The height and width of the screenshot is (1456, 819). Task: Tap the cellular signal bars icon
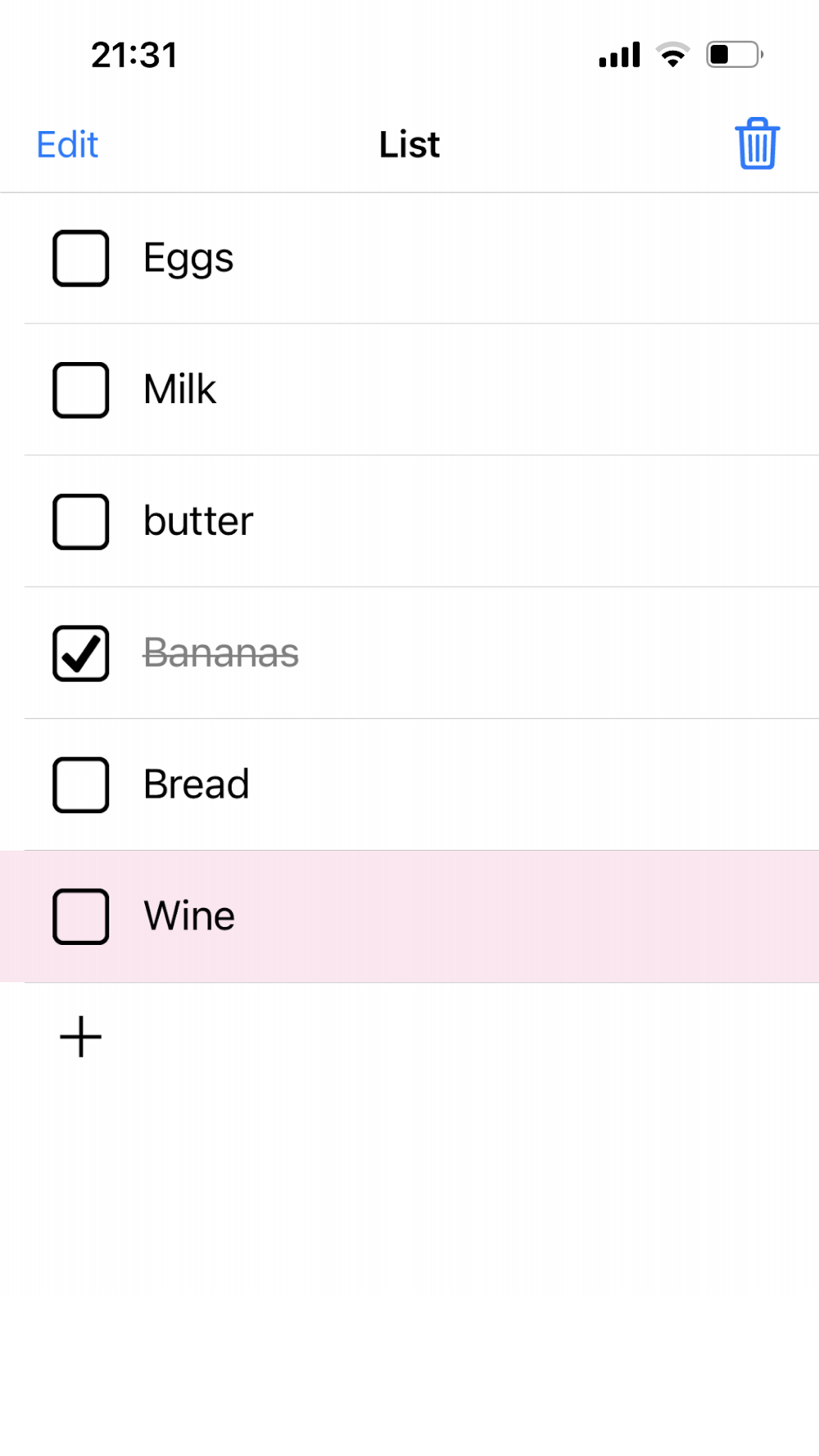[619, 55]
